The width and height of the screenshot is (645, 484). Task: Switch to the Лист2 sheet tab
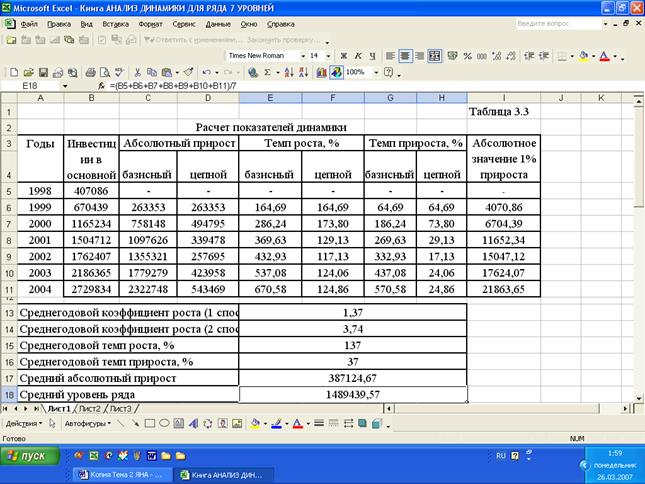89,409
